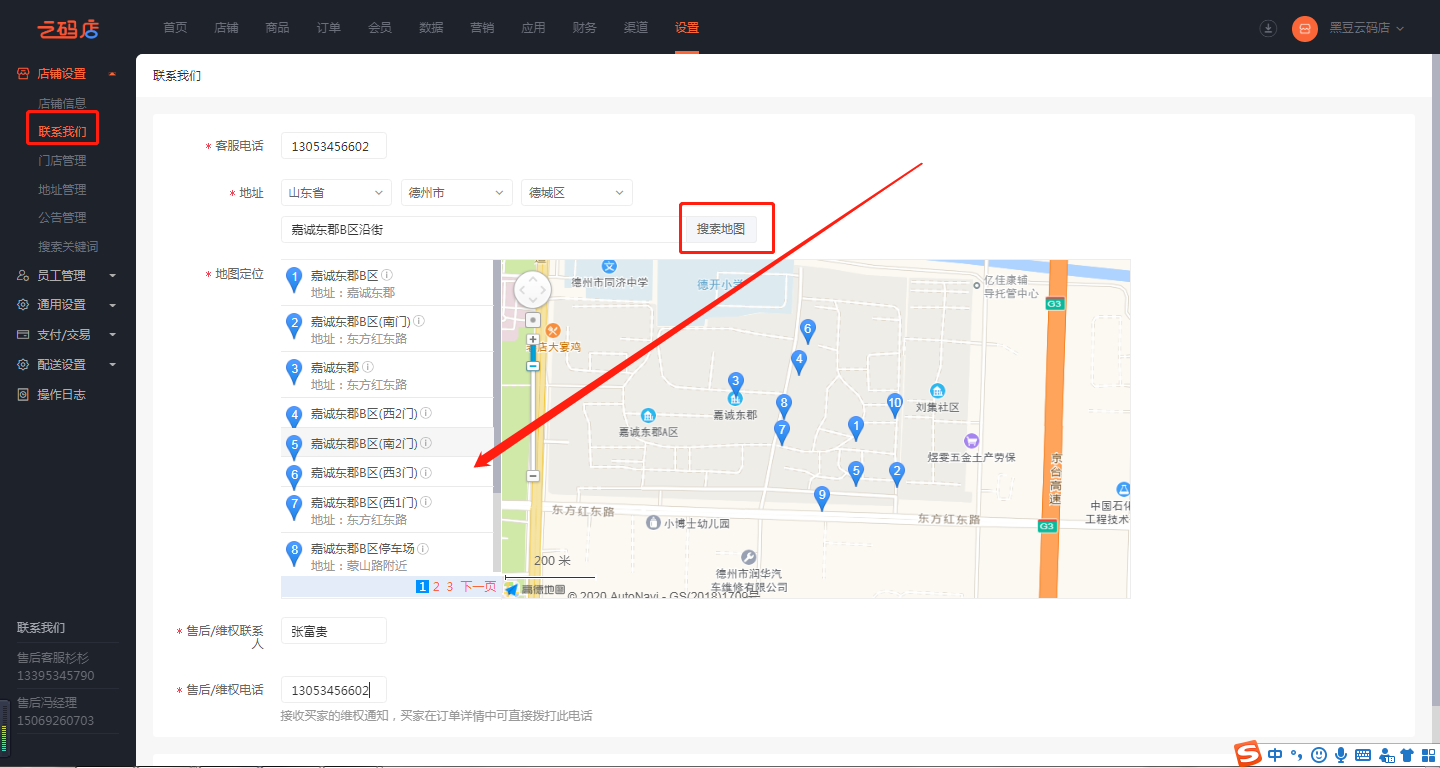Image resolution: width=1440 pixels, height=768 pixels.
Task: Select 门店管理 in the sidebar
Action: (x=62, y=160)
